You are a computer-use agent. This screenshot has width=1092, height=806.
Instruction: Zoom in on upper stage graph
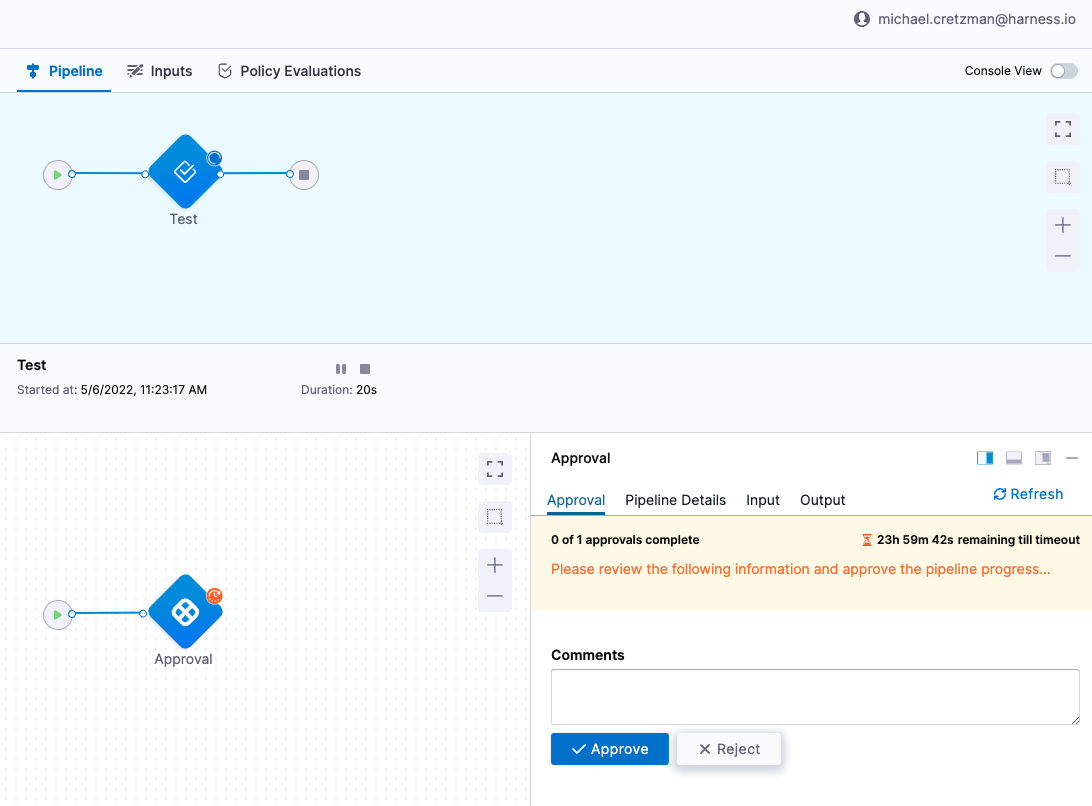tap(1062, 225)
